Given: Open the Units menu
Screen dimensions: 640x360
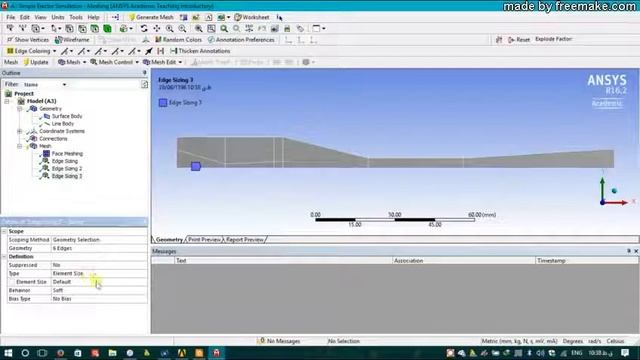Looking at the screenshot, I should click(58, 17).
